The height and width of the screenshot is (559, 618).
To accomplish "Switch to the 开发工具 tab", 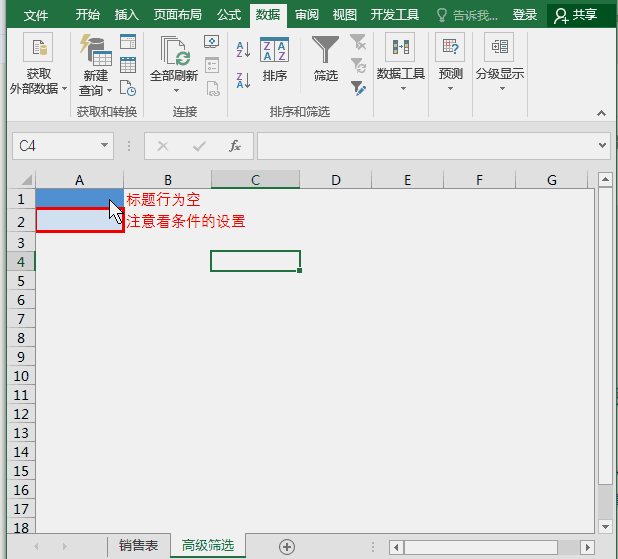I will 395,15.
